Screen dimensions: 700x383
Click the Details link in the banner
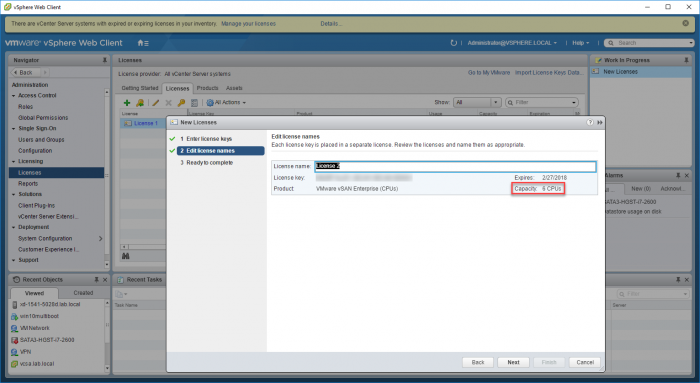(331, 23)
